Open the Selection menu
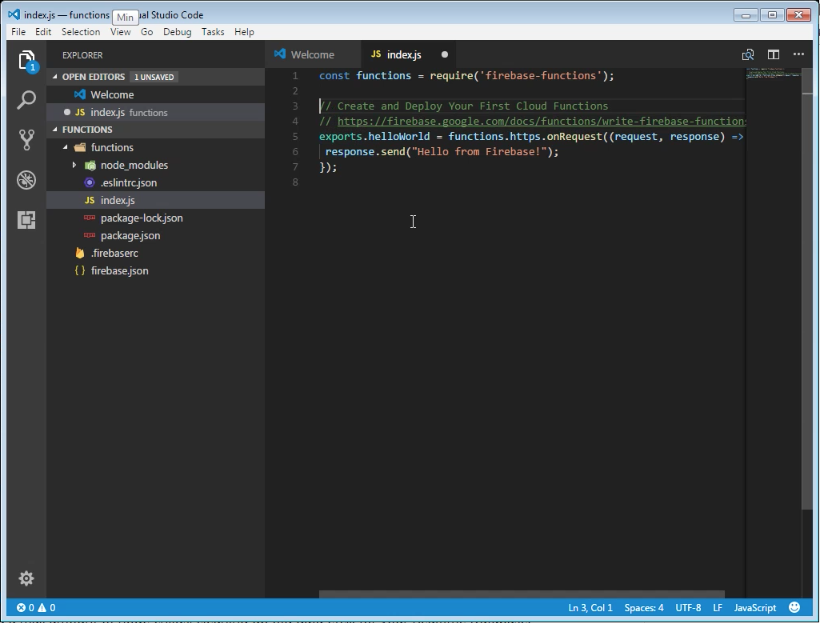 click(x=81, y=32)
